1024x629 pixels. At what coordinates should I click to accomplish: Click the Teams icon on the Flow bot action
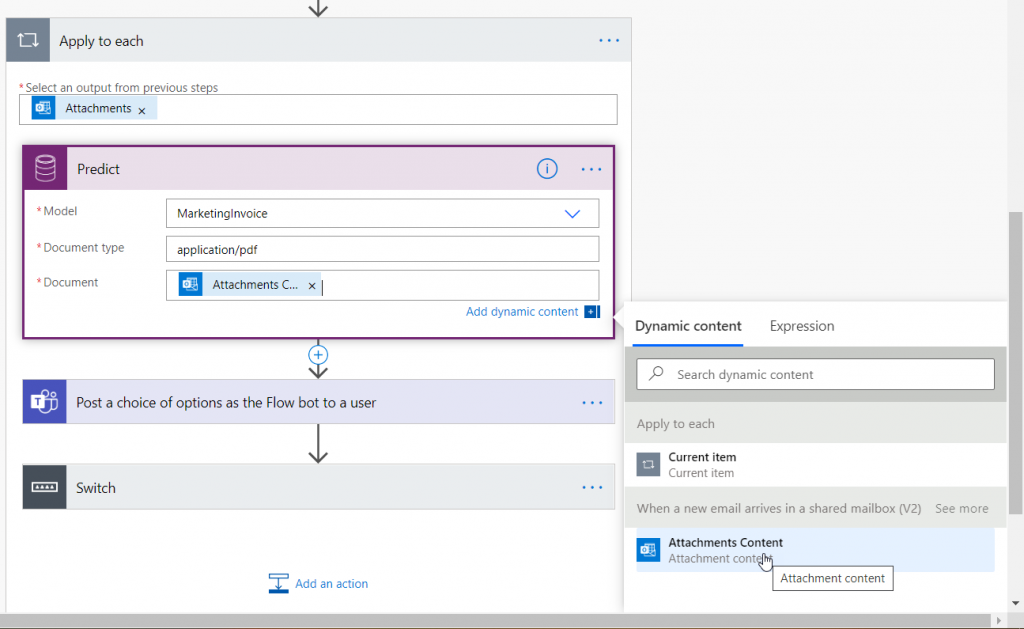pyautogui.click(x=44, y=402)
